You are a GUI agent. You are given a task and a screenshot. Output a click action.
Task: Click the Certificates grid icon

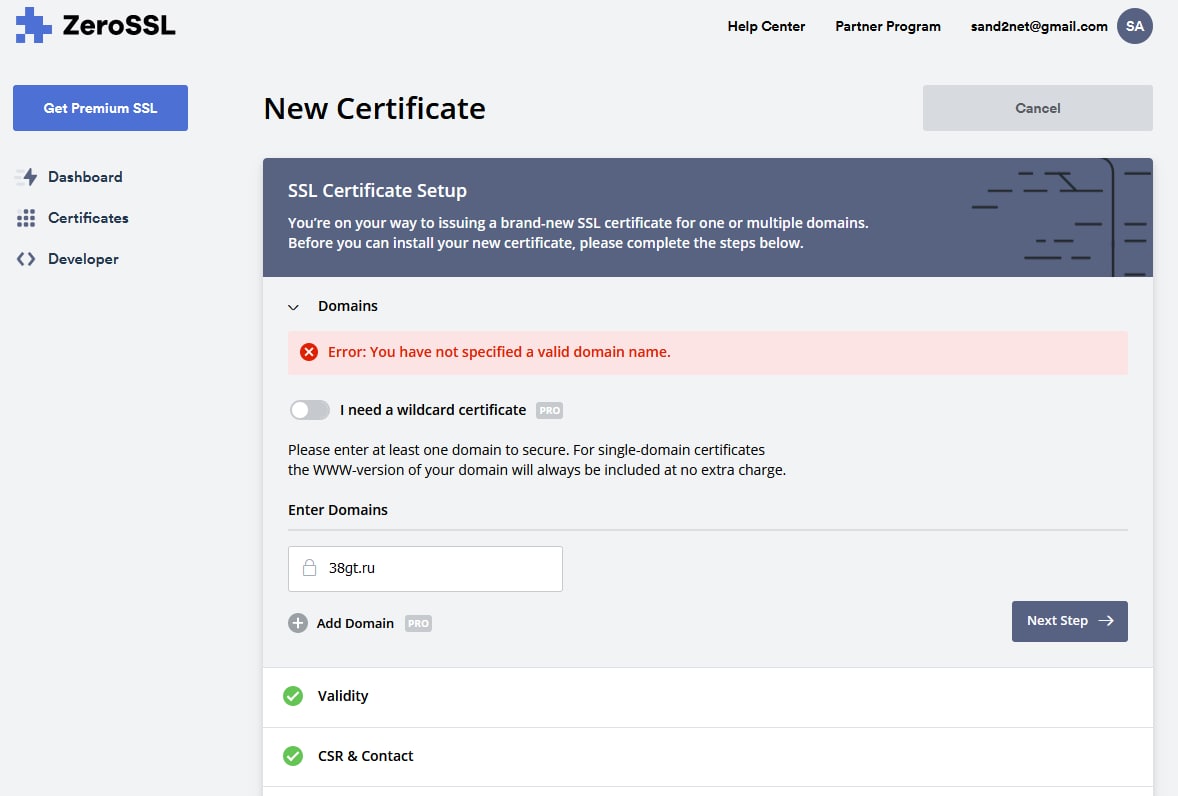point(26,218)
